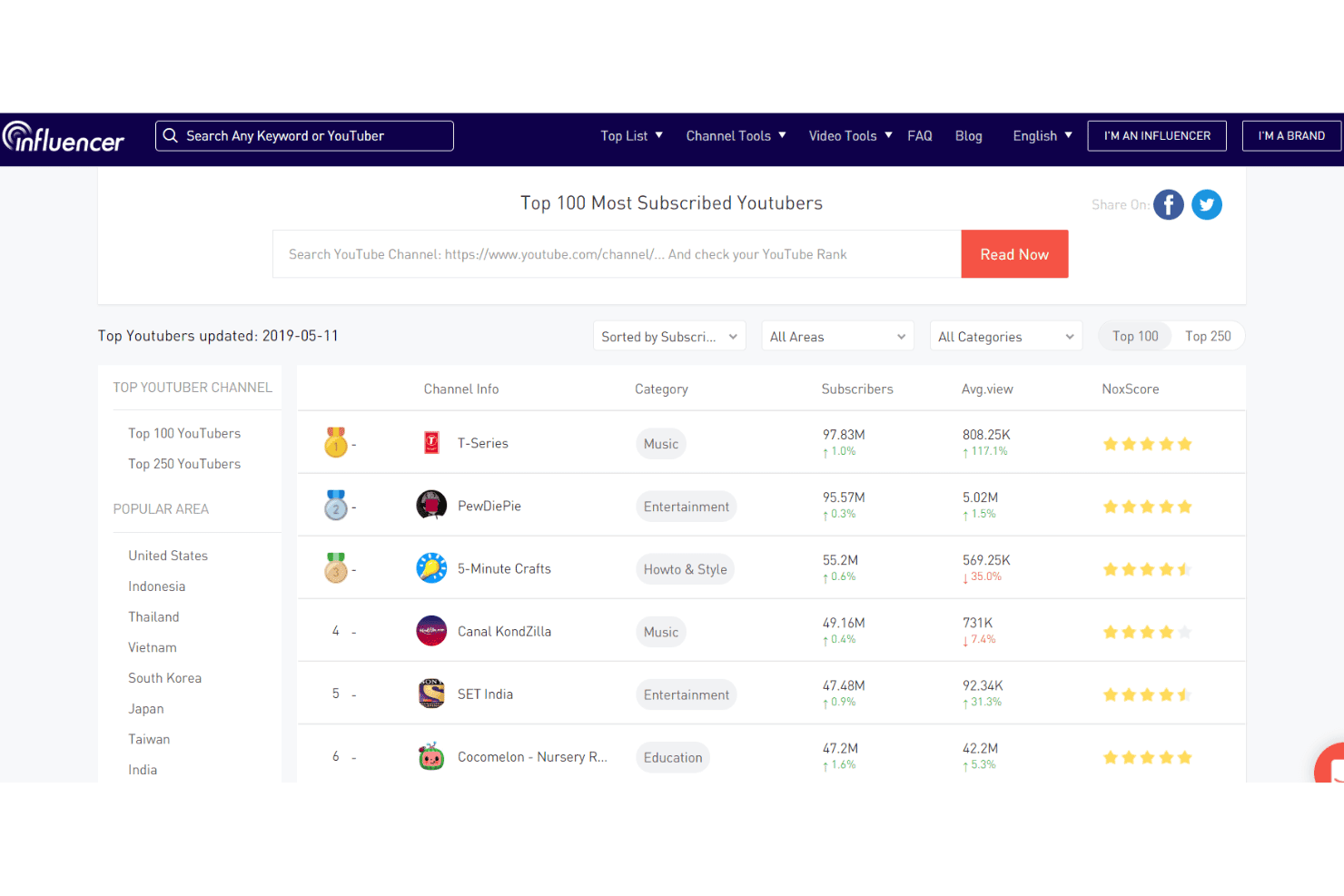This screenshot has width=1344, height=896.
Task: Open the Sorted by Subscribers dropdown
Action: [669, 336]
